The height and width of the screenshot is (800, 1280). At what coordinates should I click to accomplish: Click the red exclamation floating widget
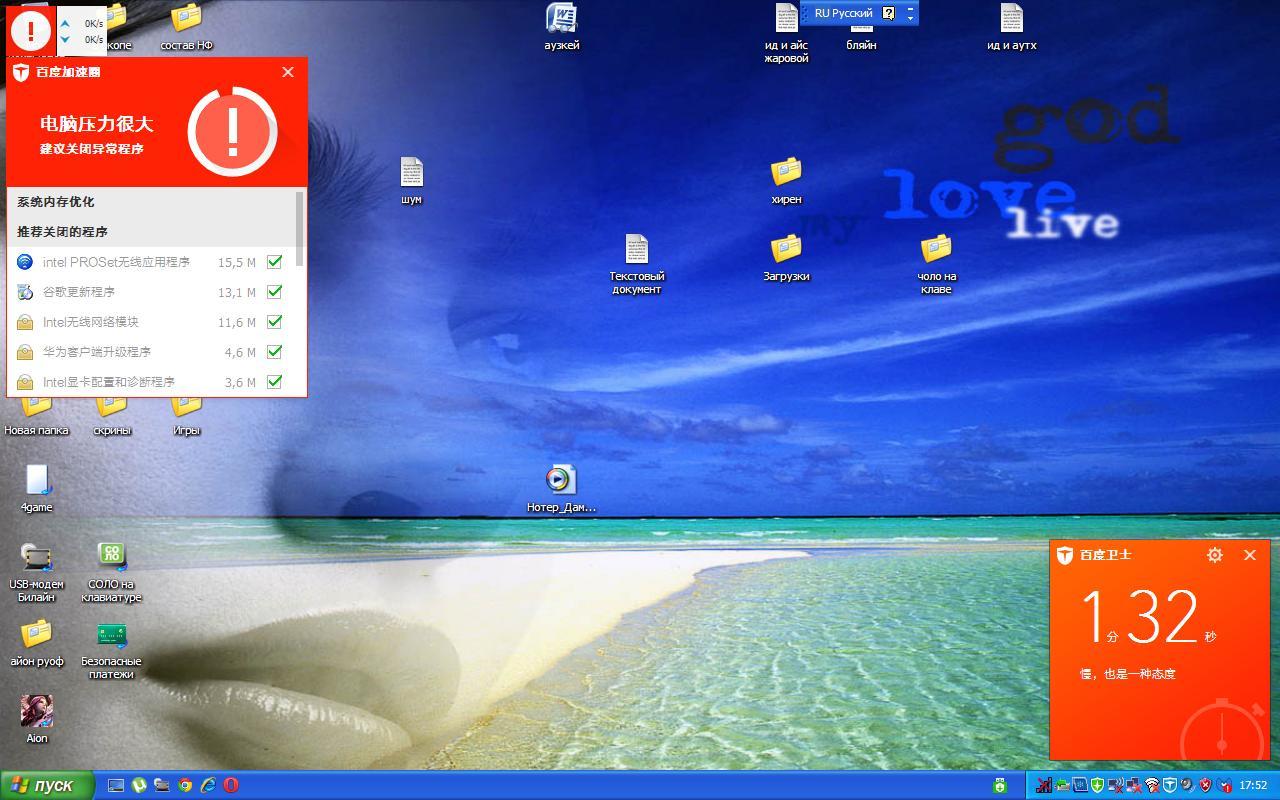pyautogui.click(x=30, y=31)
